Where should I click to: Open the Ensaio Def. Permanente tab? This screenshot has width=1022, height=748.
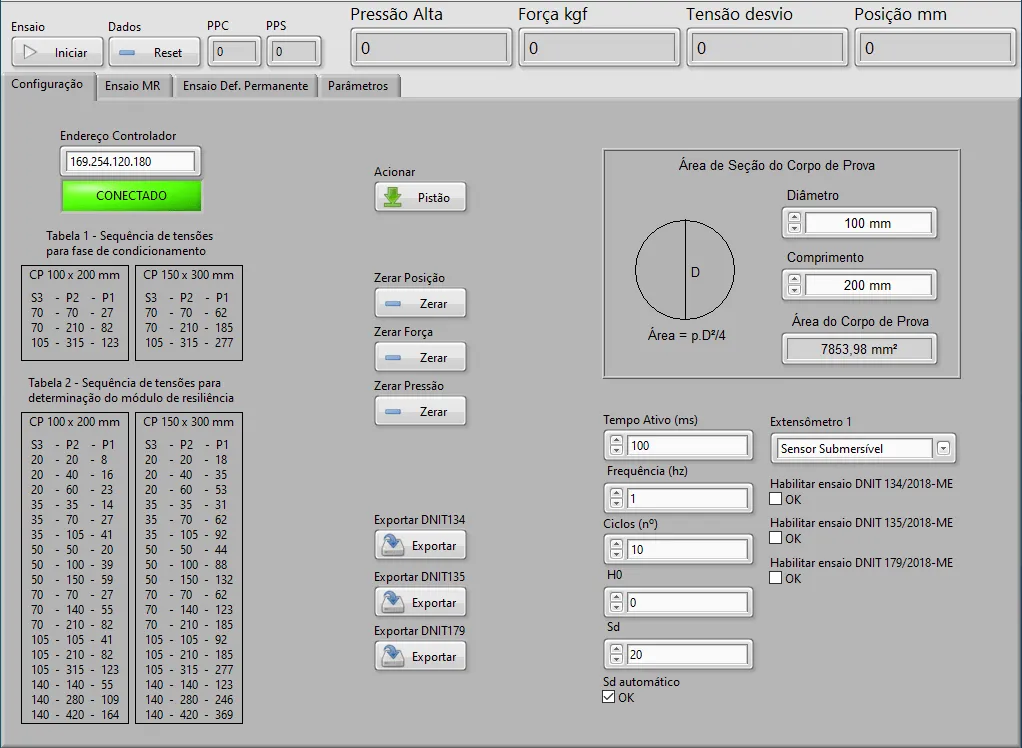click(x=245, y=86)
